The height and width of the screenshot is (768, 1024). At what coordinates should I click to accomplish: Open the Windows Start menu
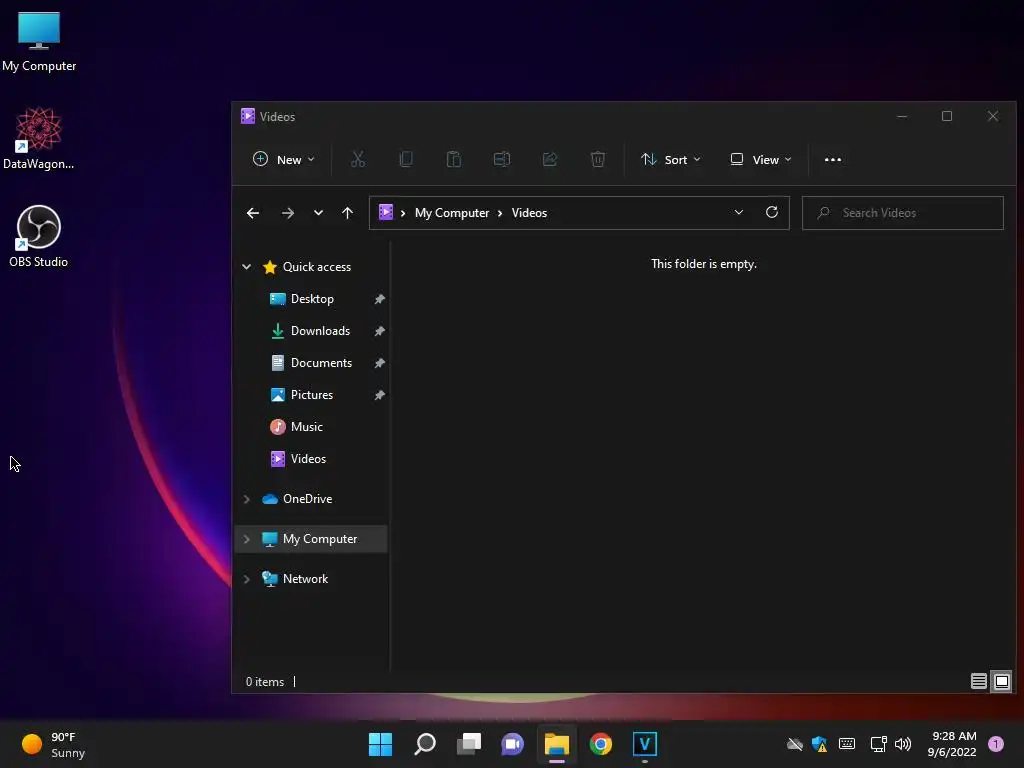tap(380, 744)
